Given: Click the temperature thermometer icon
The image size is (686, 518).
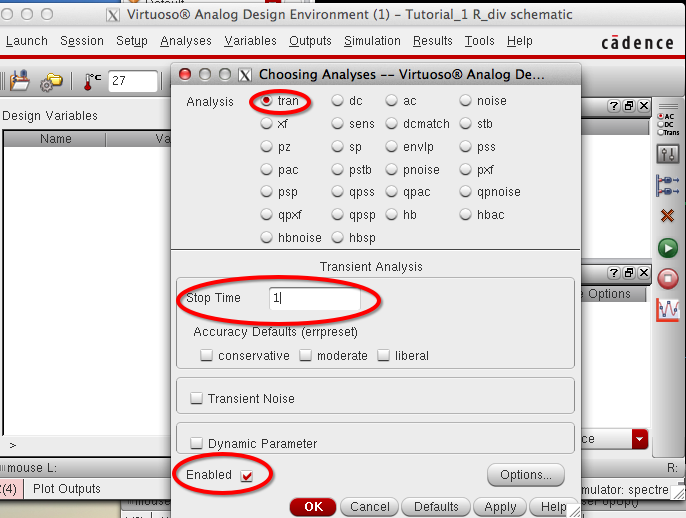Looking at the screenshot, I should point(91,81).
